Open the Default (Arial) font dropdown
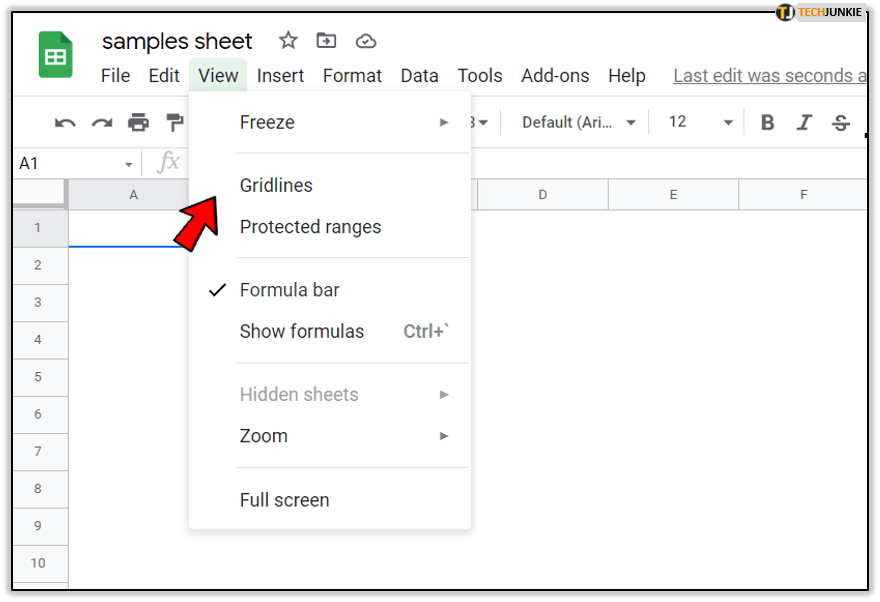This screenshot has width=880, height=602. coord(579,122)
